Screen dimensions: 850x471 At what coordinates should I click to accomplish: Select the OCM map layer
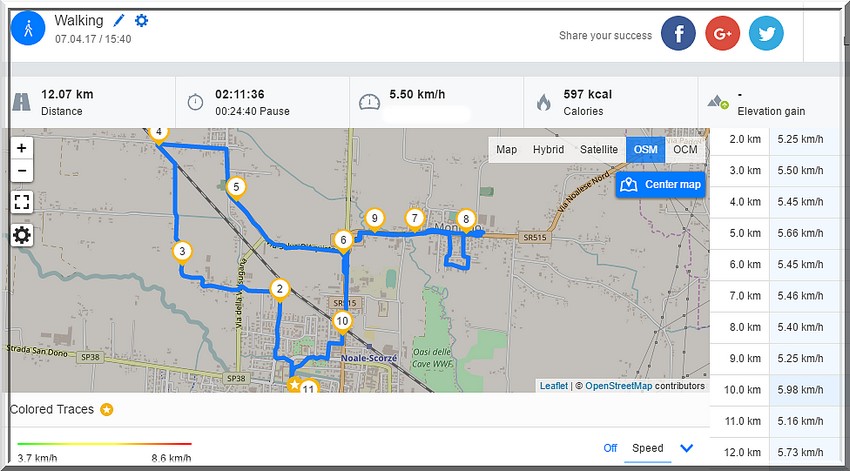tap(685, 150)
